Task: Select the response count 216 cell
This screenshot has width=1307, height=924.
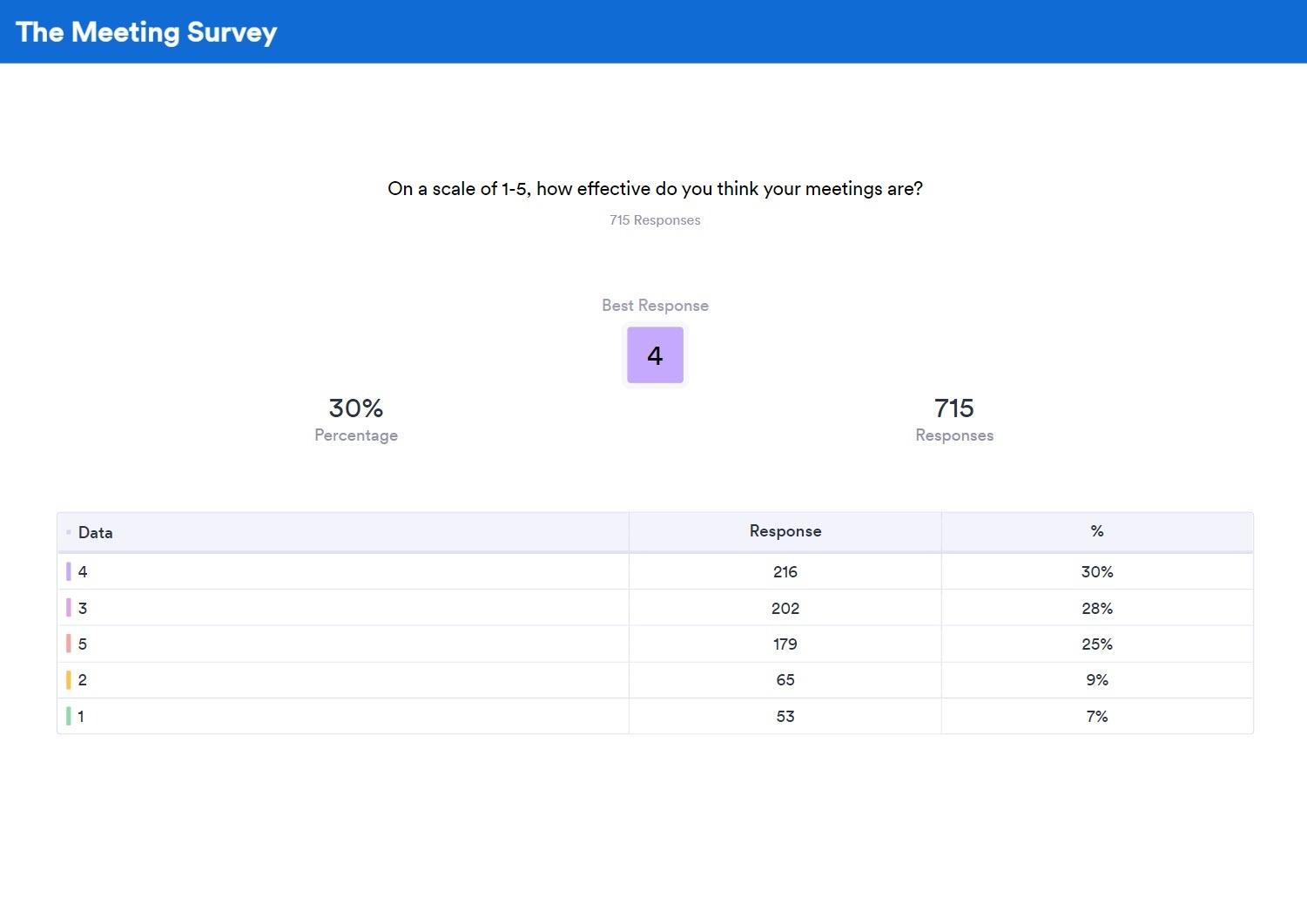Action: pos(785,572)
